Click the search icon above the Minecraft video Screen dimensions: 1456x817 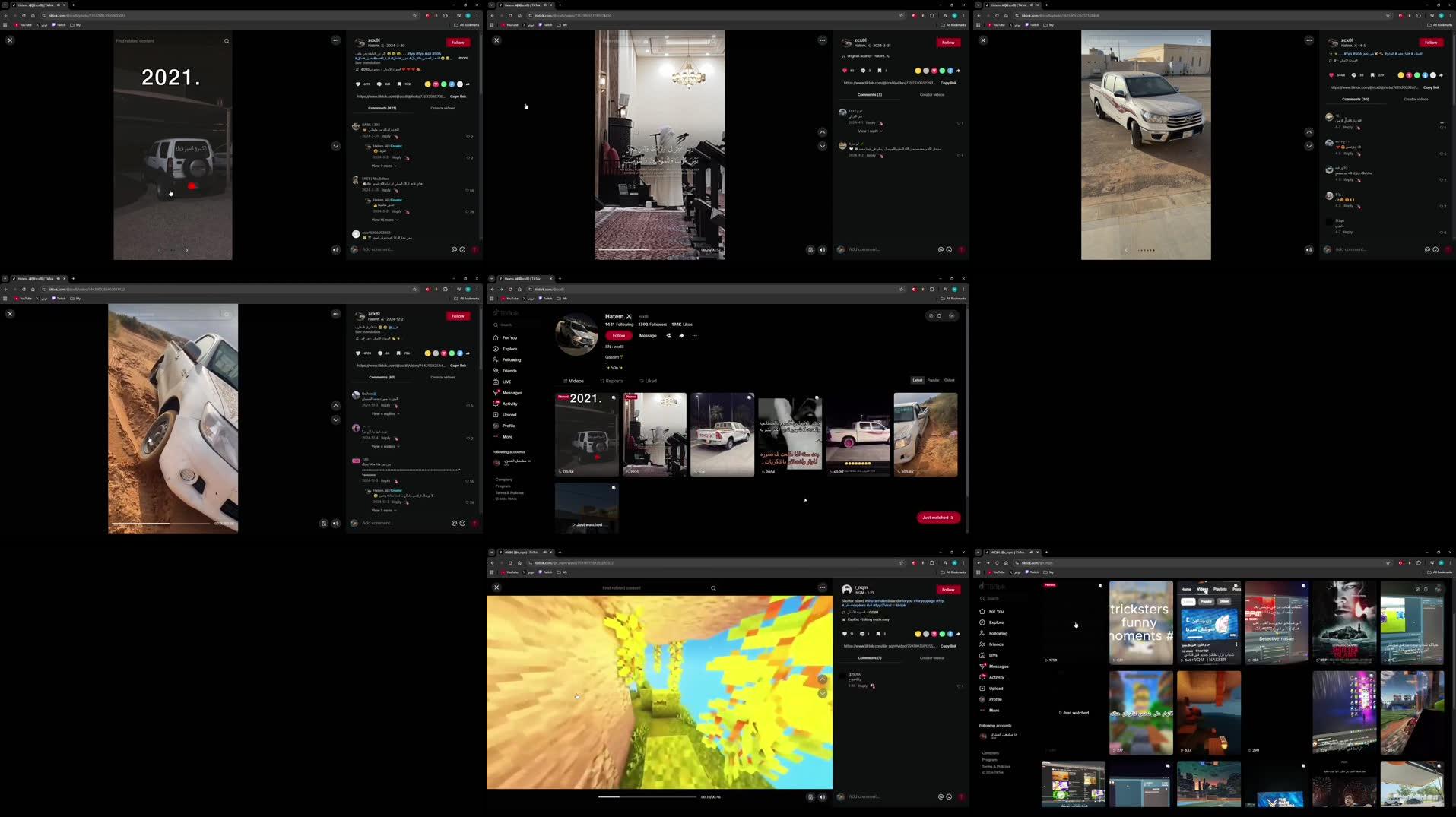(713, 588)
